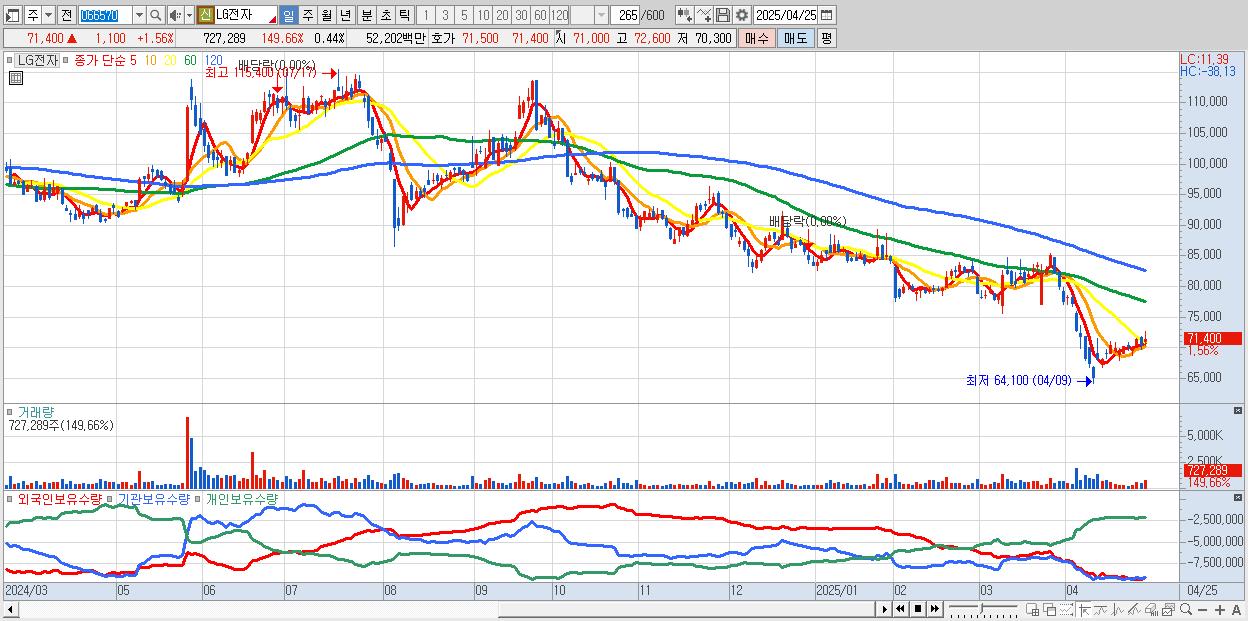
Task: Expand the dropdown arrow beside speaker icon
Action: click(x=189, y=15)
